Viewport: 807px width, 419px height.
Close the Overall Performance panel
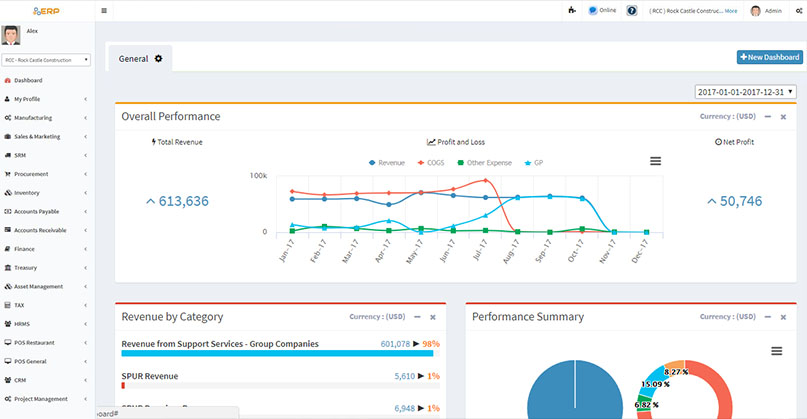[x=783, y=117]
